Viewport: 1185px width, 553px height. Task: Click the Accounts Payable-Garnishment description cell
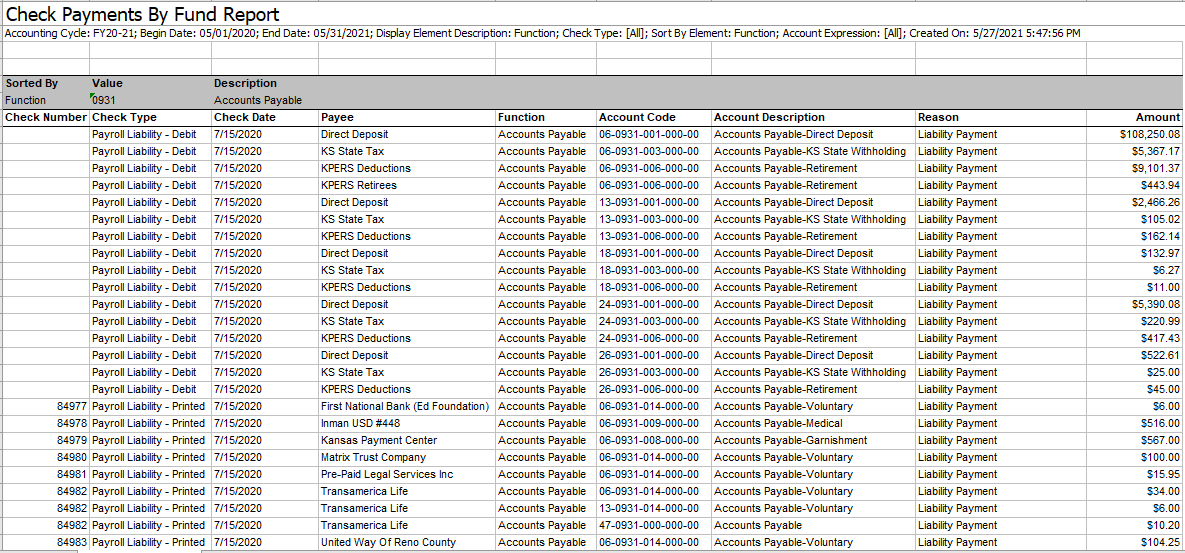coord(813,440)
